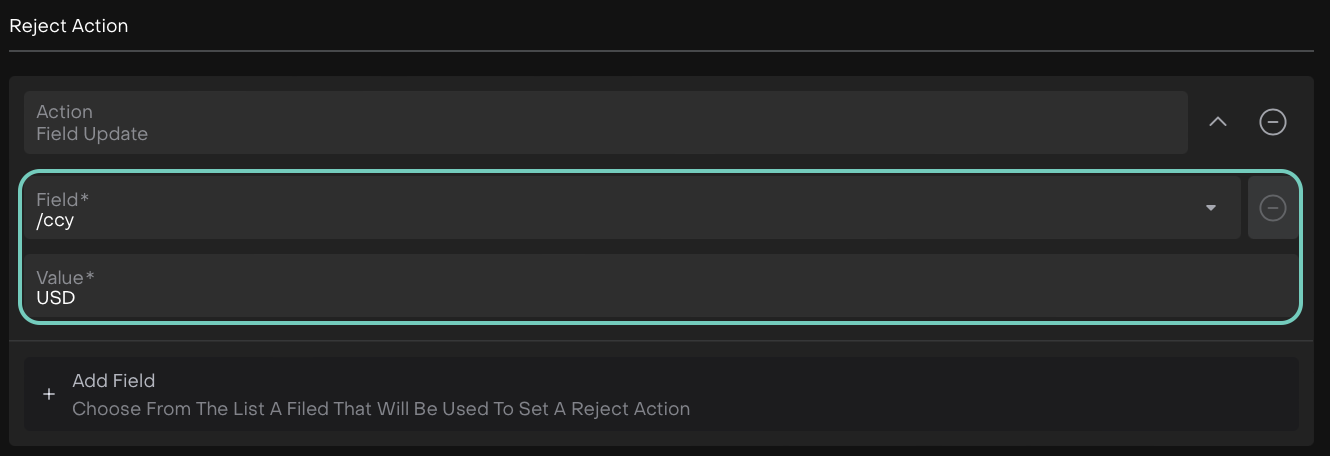Select the /ccy text in Field
Viewport: 1330px width, 456px height.
click(x=55, y=220)
